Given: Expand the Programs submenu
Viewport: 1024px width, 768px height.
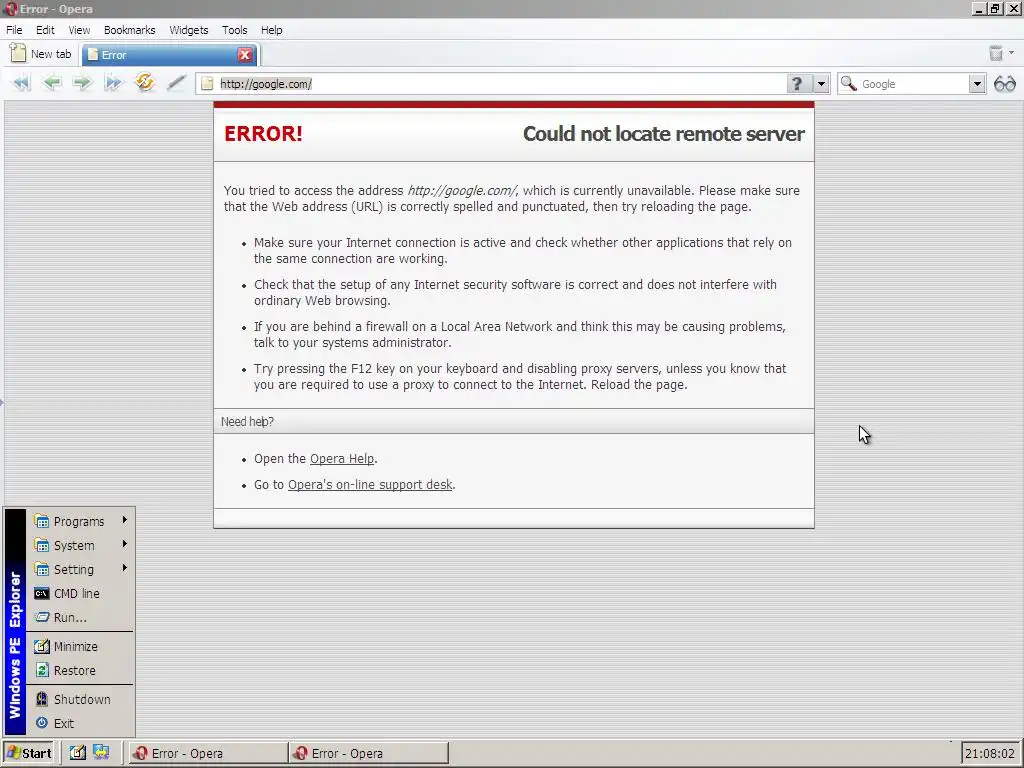Looking at the screenshot, I should [81, 521].
